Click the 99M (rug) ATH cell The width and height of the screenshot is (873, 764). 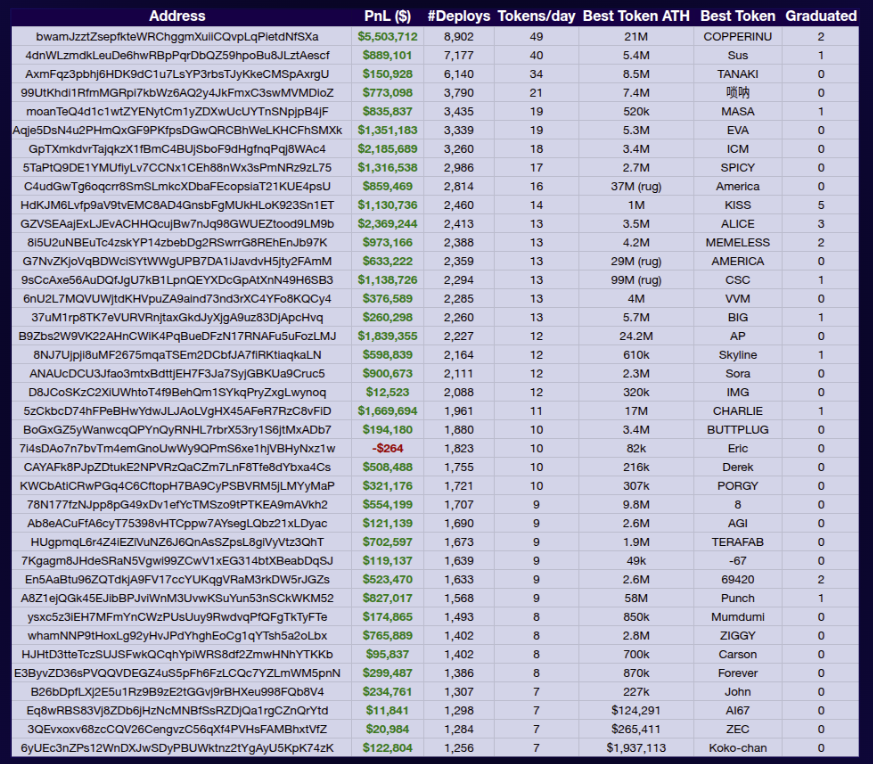click(x=636, y=280)
